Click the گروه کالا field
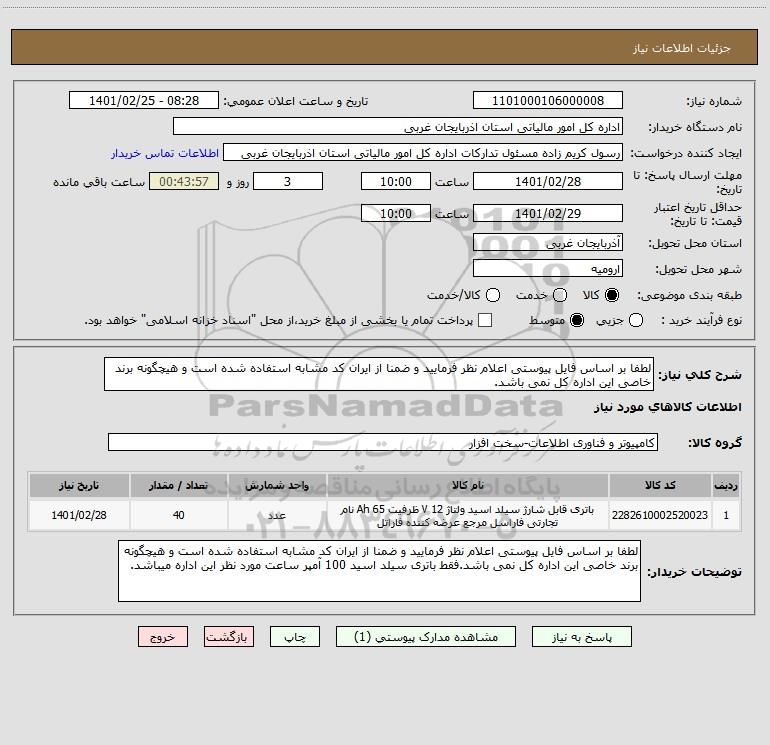Image resolution: width=770 pixels, height=745 pixels. tap(383, 442)
